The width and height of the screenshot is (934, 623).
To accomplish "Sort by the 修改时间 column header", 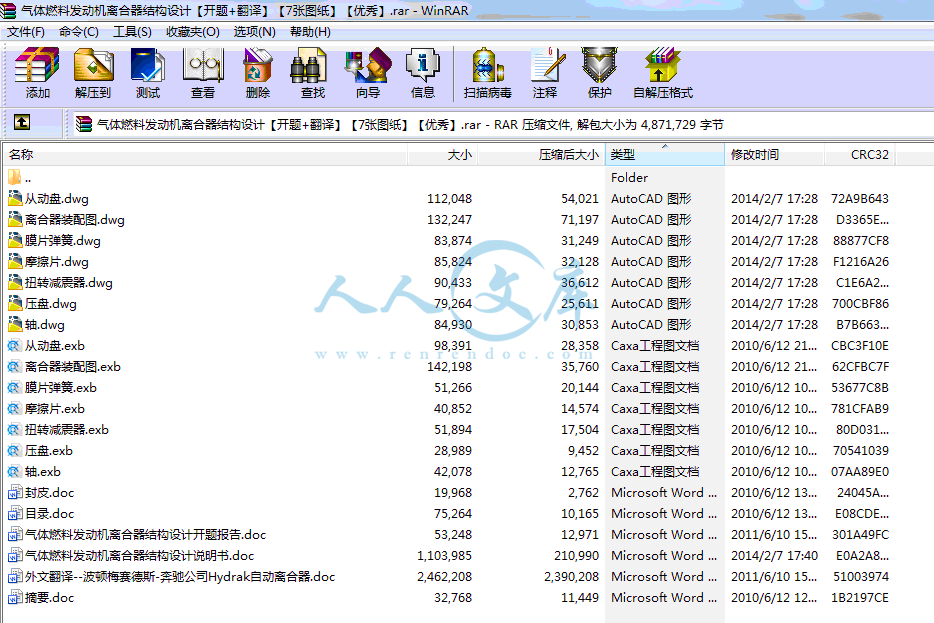I will point(775,155).
